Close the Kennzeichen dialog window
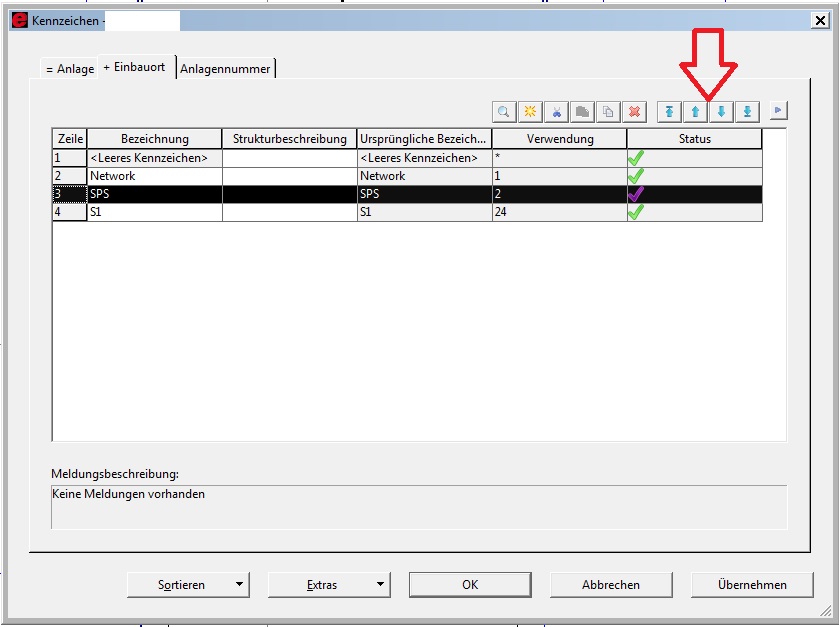This screenshot has width=839, height=627. [820, 20]
